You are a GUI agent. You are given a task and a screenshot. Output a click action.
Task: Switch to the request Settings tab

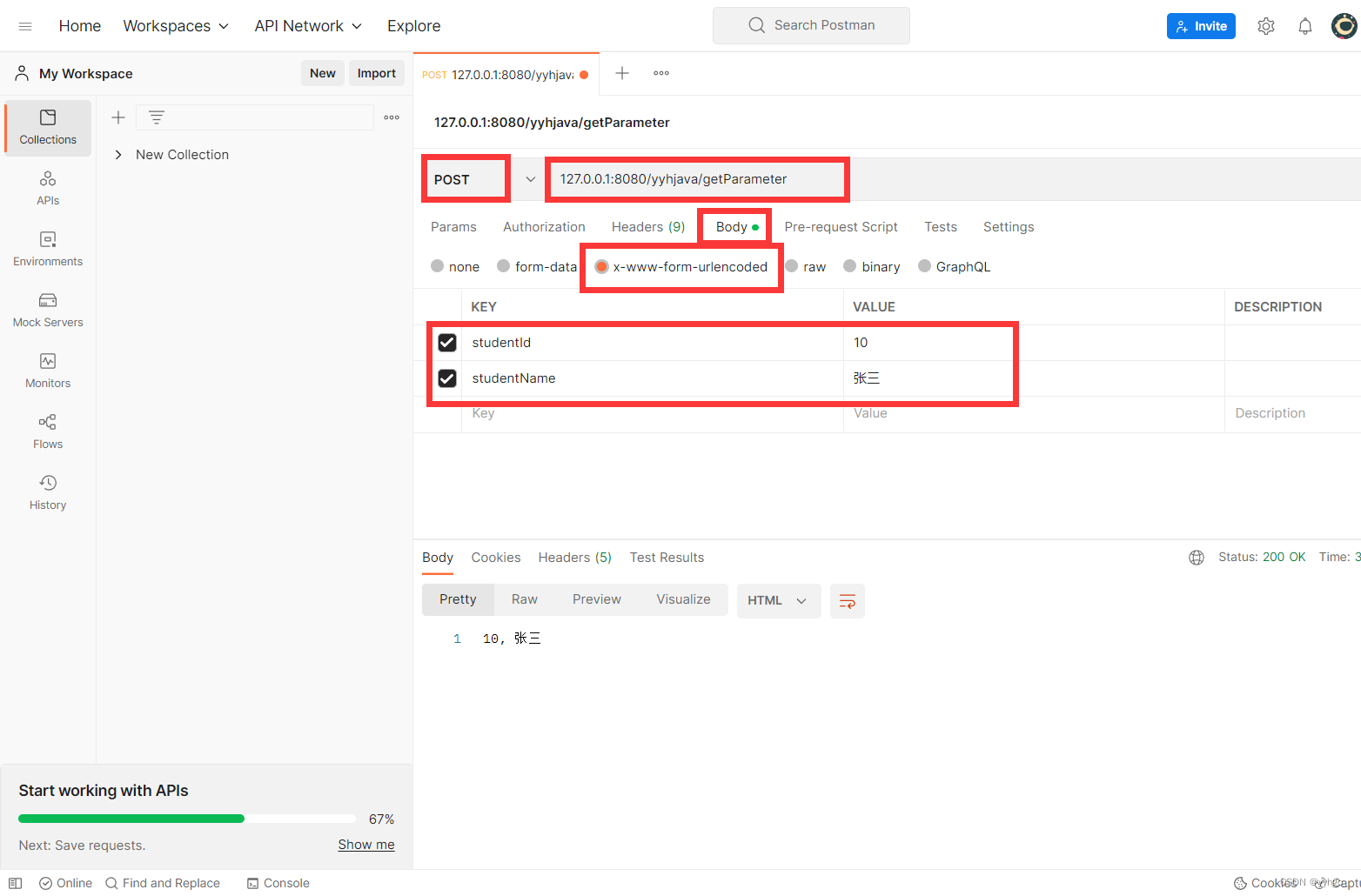click(1009, 227)
